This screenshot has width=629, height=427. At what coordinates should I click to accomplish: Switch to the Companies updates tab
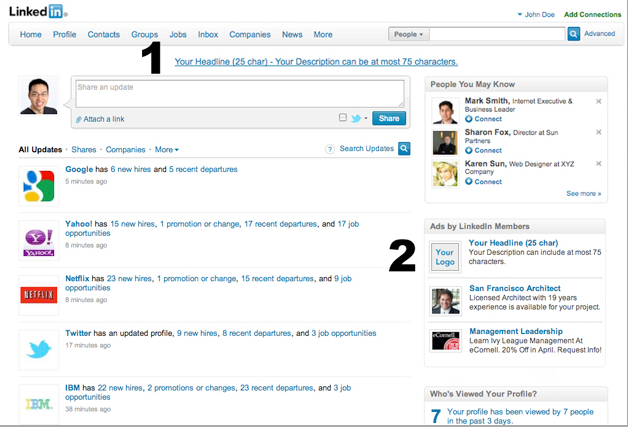[125, 150]
